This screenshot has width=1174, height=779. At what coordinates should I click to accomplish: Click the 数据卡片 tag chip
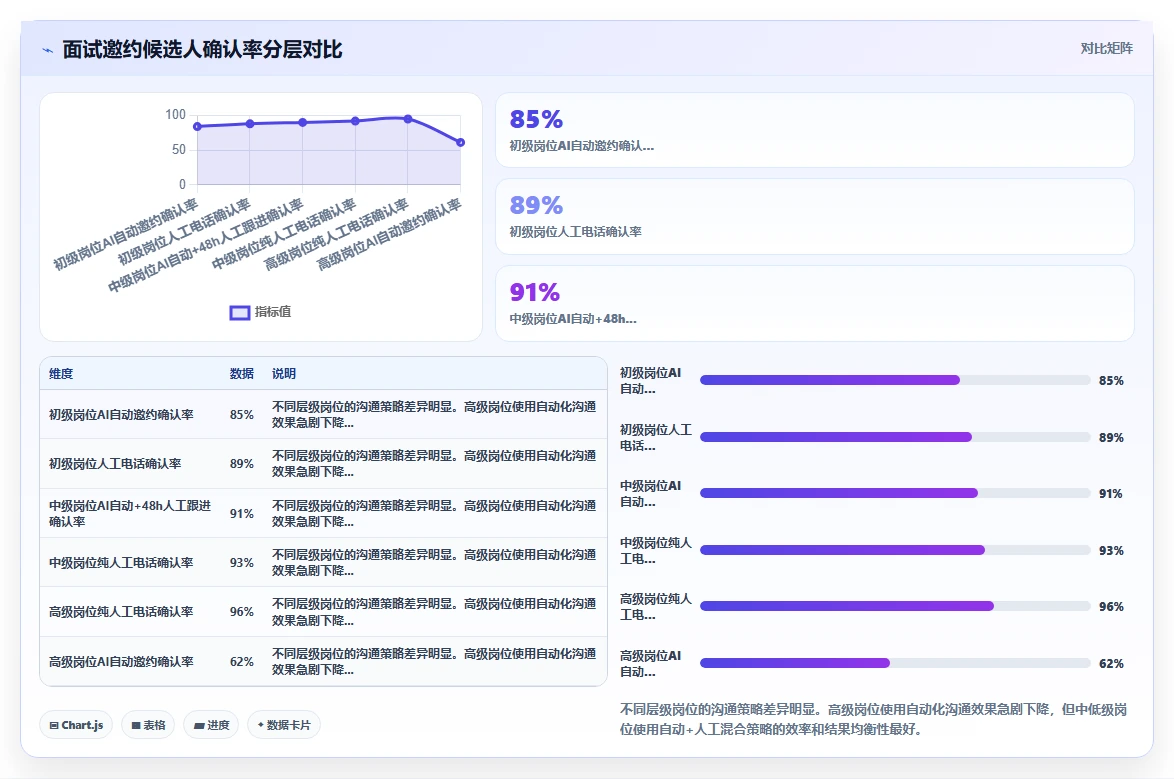pos(284,725)
